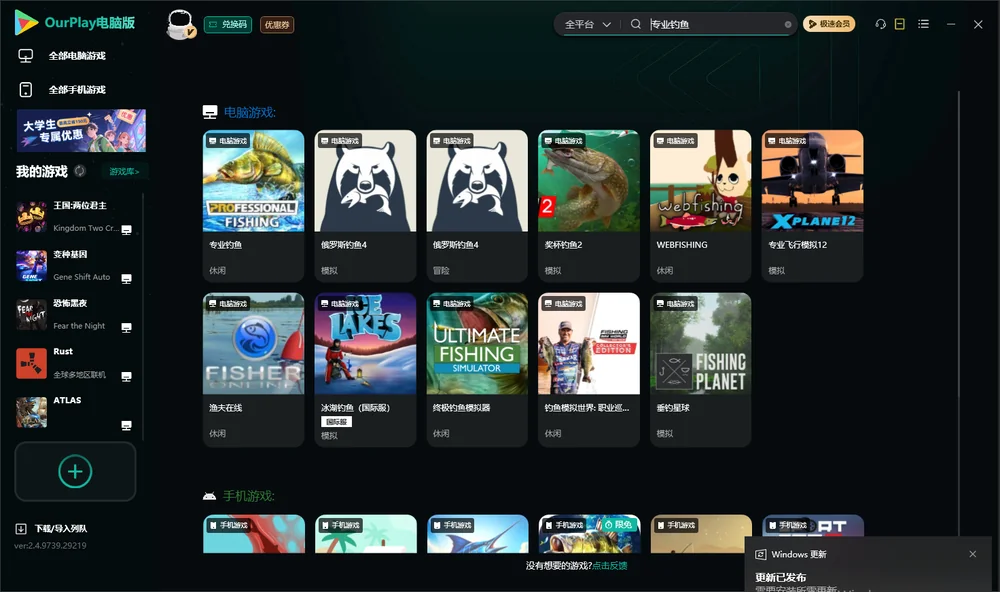Open the main list menu icon
Viewport: 1000px width, 592px height.
point(923,24)
